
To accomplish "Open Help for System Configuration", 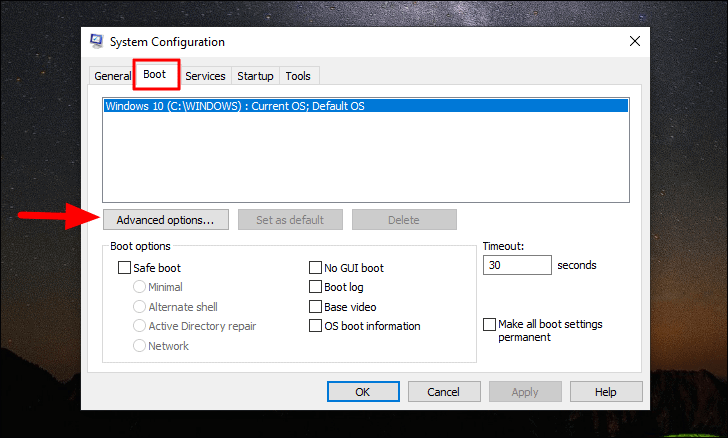I will click(606, 392).
